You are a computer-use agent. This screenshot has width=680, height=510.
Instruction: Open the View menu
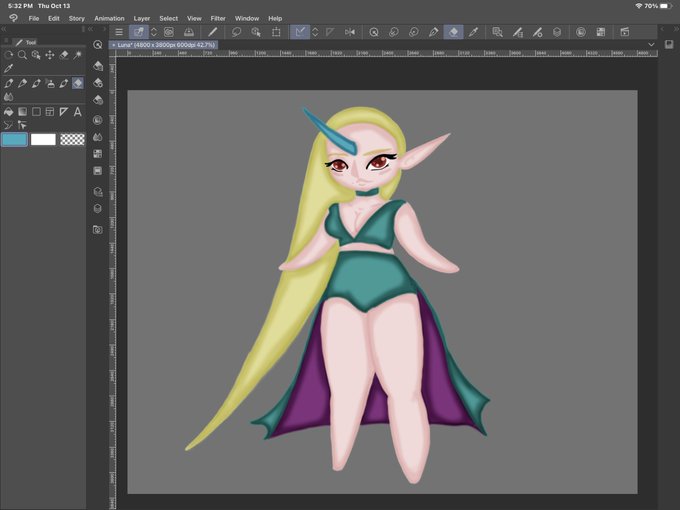coord(194,18)
